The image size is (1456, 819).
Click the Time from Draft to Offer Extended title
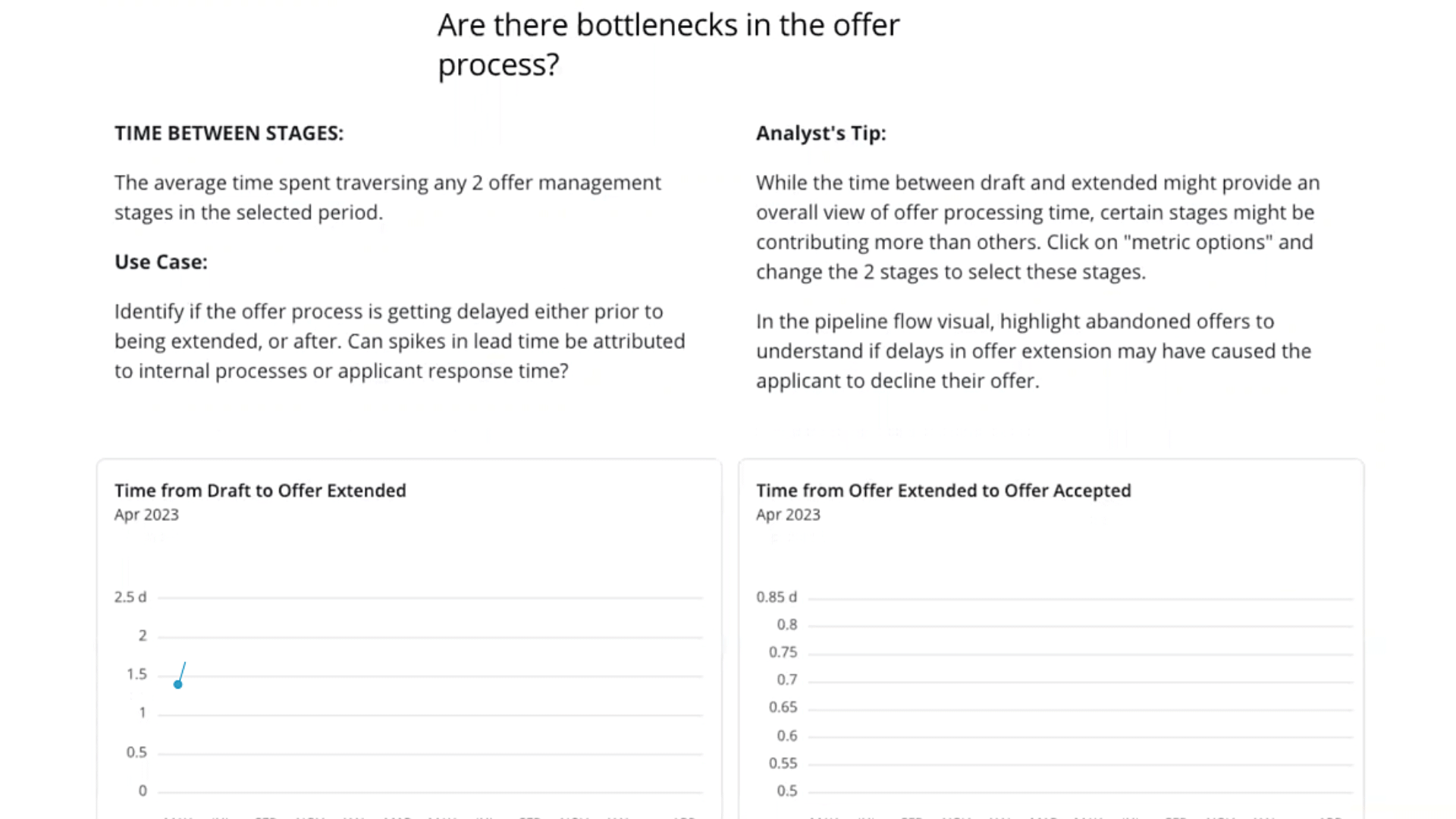pos(260,491)
